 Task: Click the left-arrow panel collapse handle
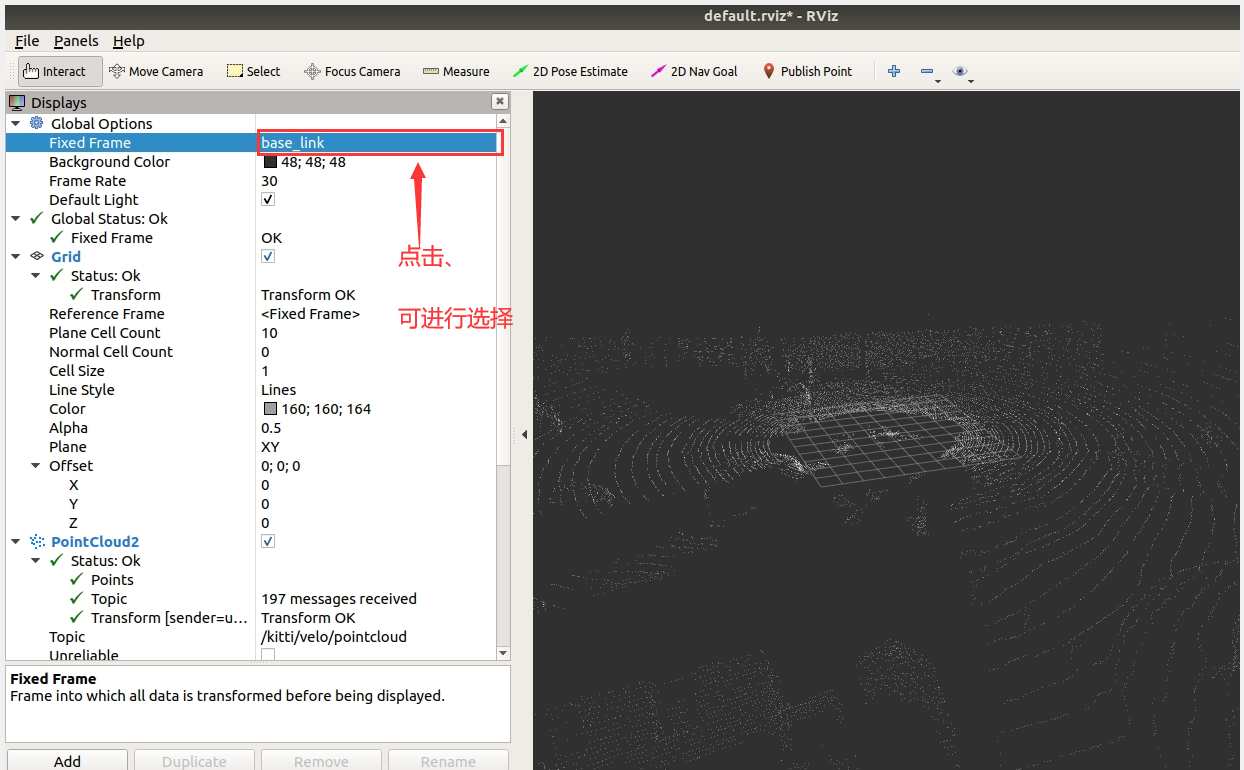[x=523, y=434]
